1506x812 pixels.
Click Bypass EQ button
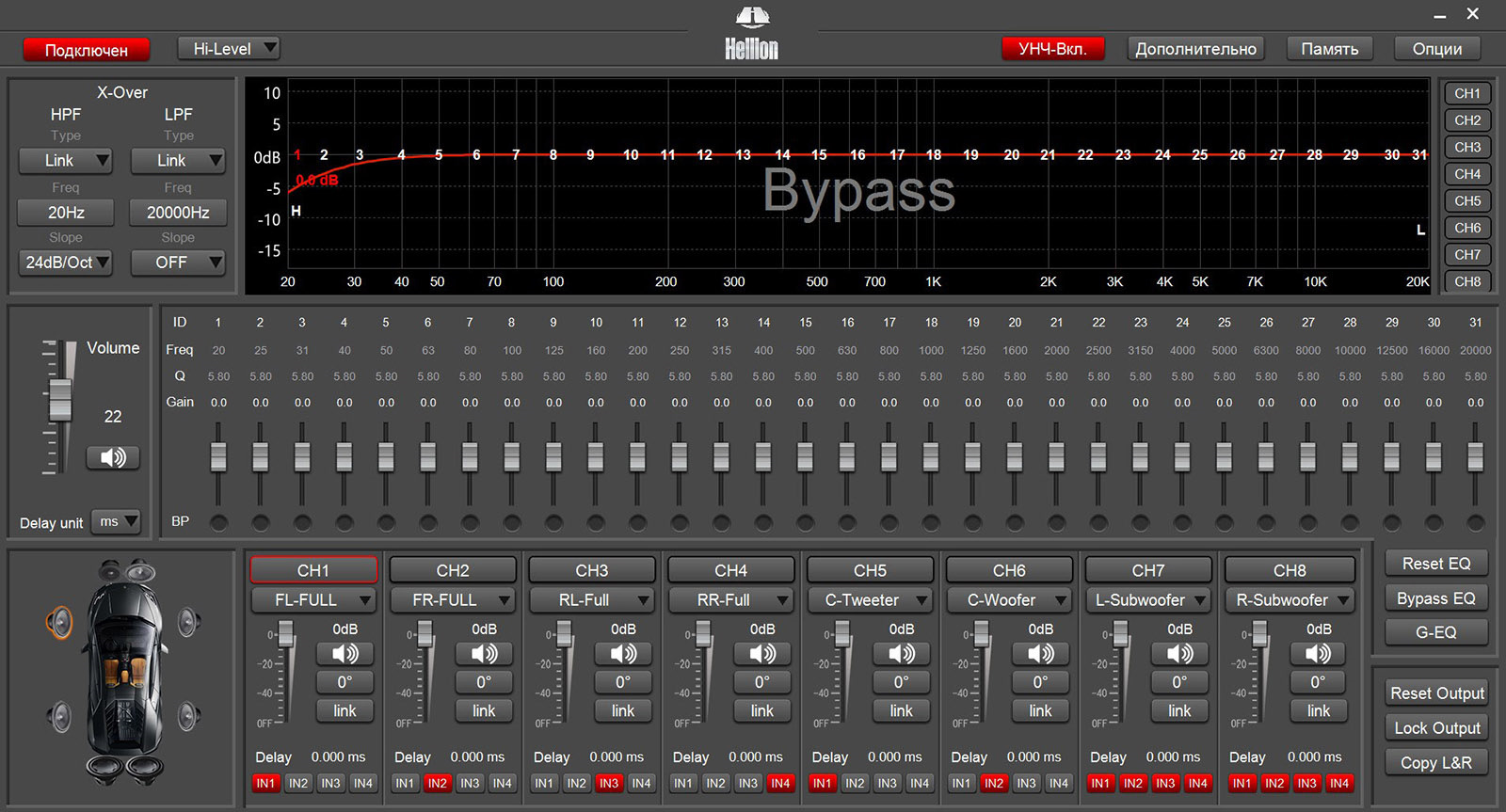coord(1436,598)
